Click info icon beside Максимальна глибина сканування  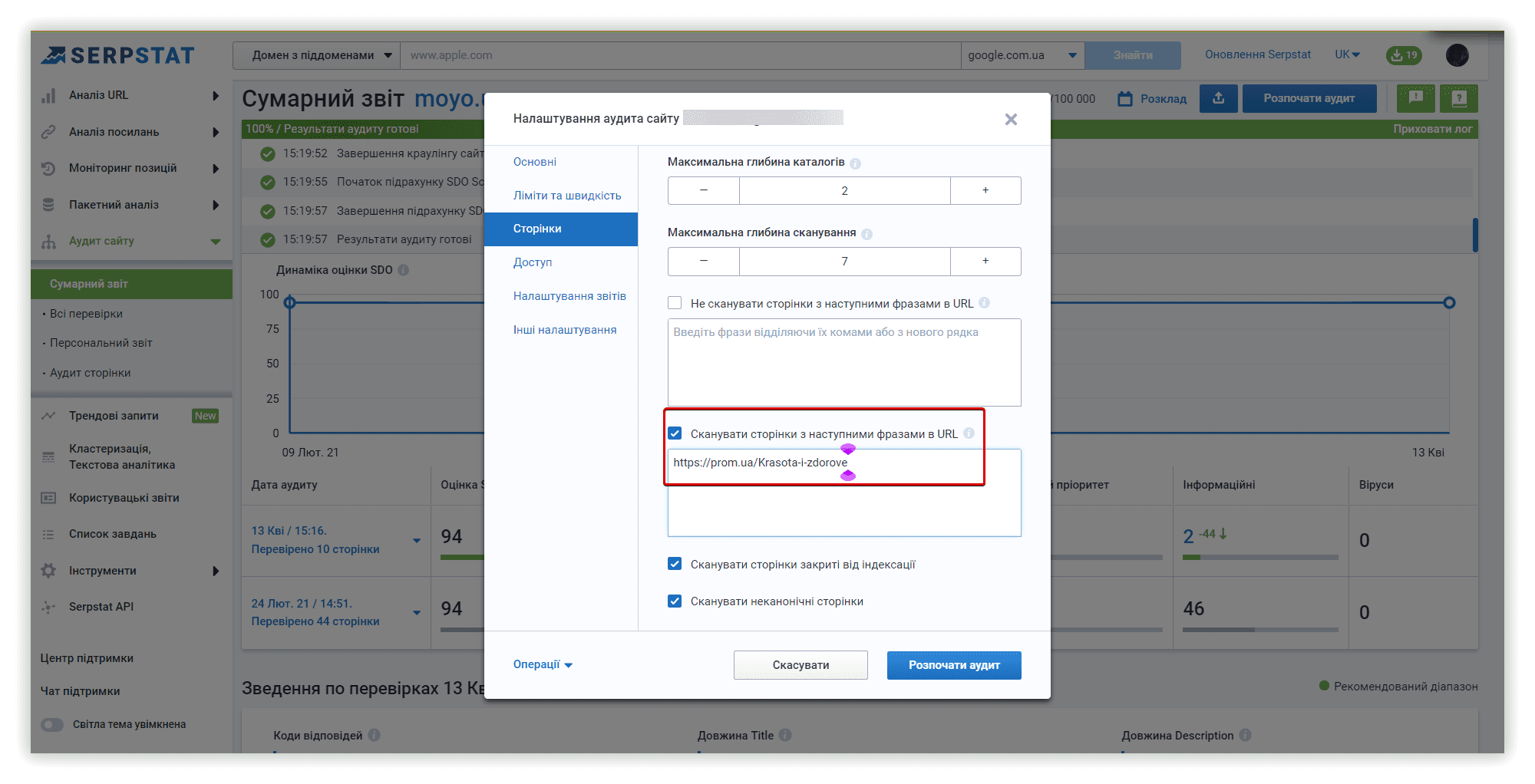pyautogui.click(x=867, y=234)
